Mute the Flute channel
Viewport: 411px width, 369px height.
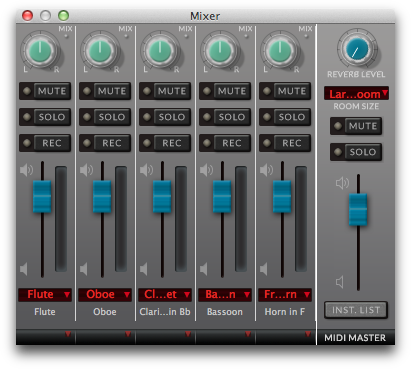click(45, 91)
